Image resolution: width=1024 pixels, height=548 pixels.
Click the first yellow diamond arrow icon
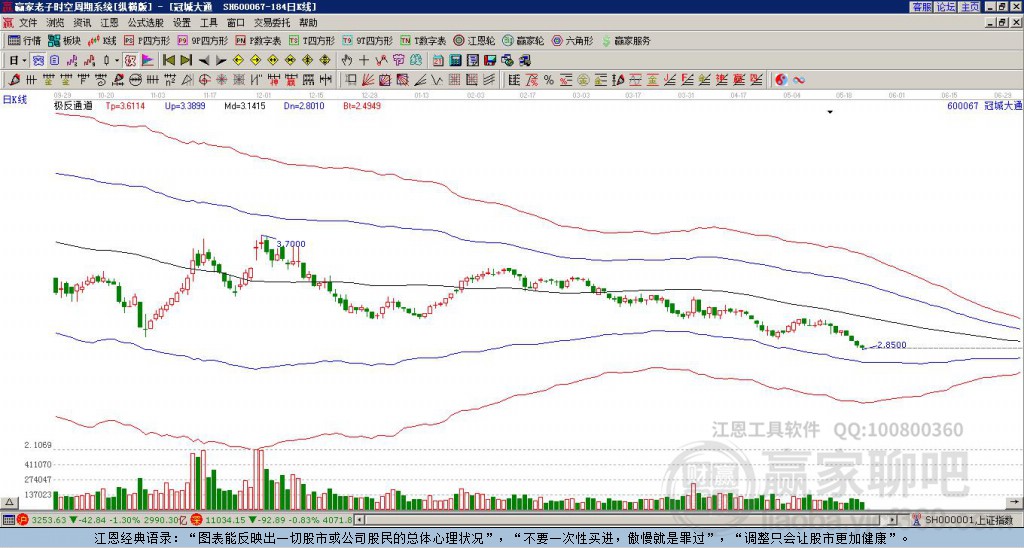click(x=238, y=60)
